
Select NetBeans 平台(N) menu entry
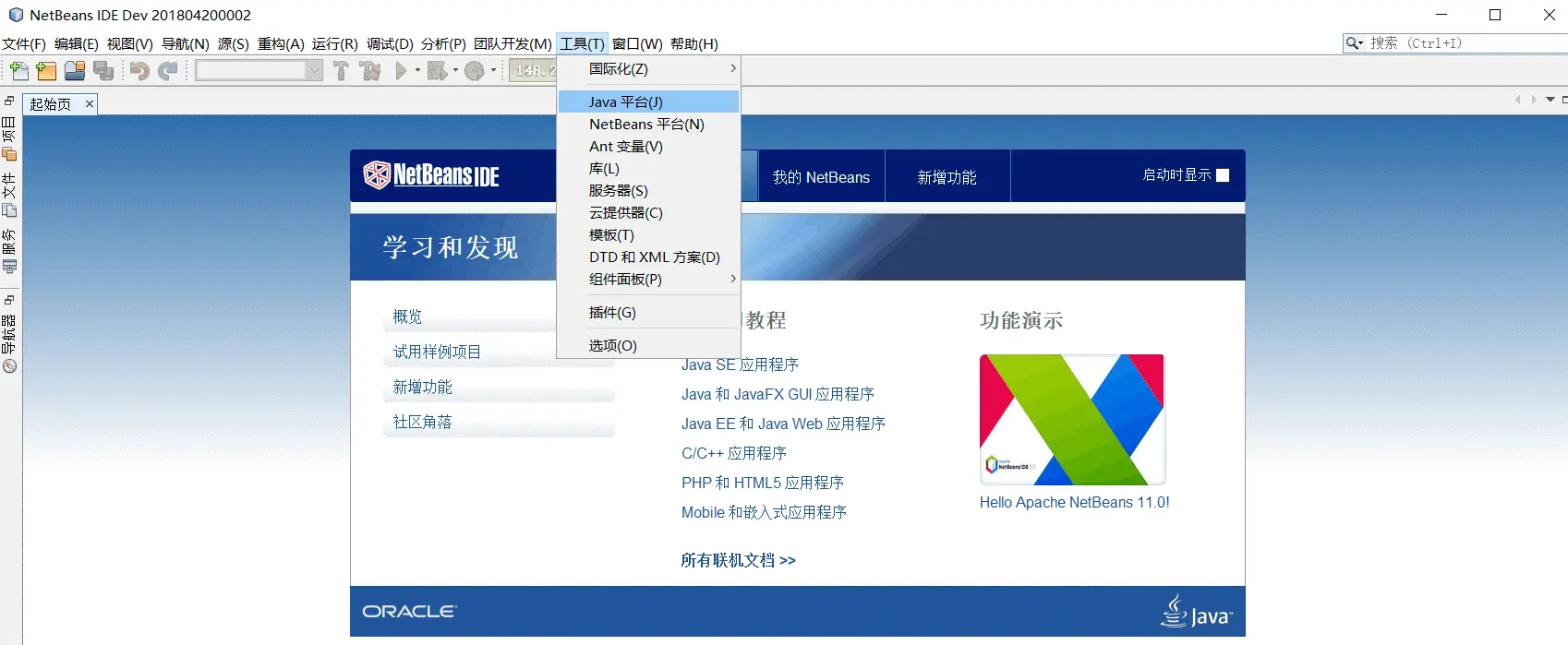point(648,125)
